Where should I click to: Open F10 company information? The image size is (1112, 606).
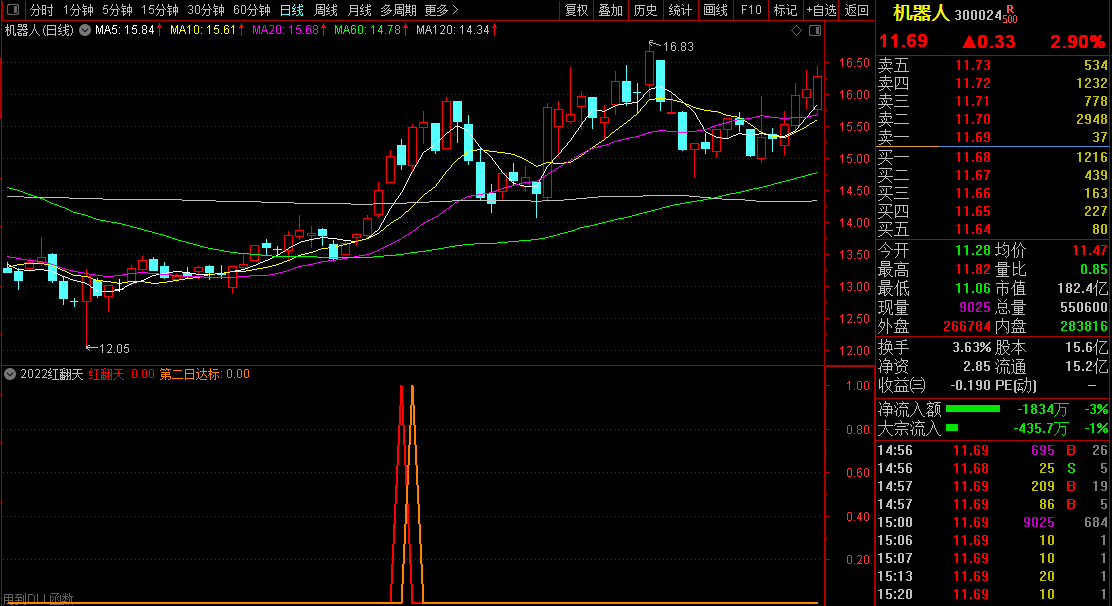click(751, 10)
